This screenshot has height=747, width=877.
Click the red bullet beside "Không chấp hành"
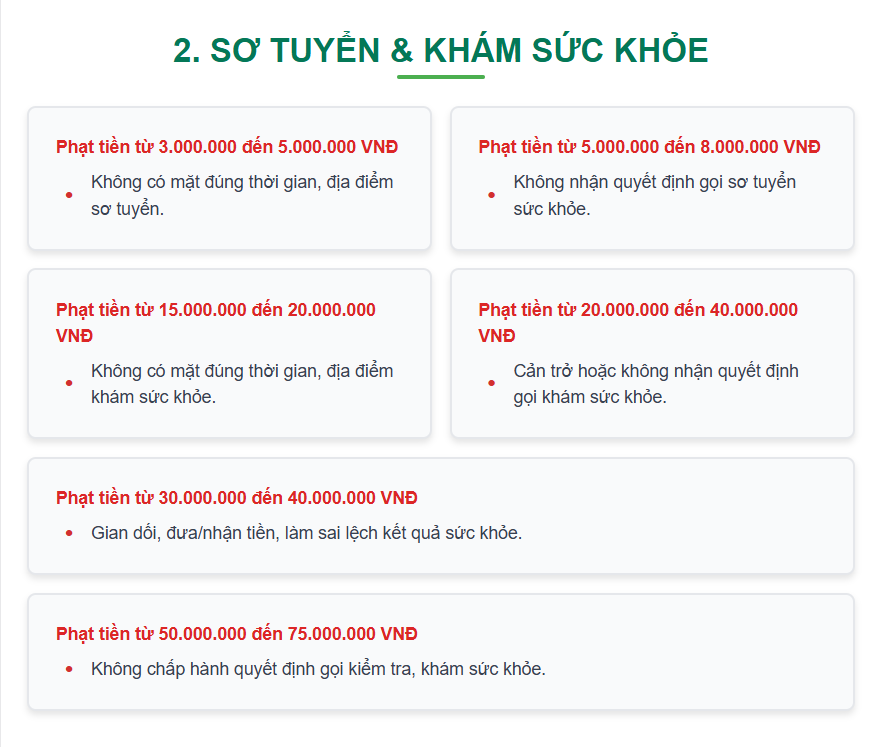click(x=69, y=669)
